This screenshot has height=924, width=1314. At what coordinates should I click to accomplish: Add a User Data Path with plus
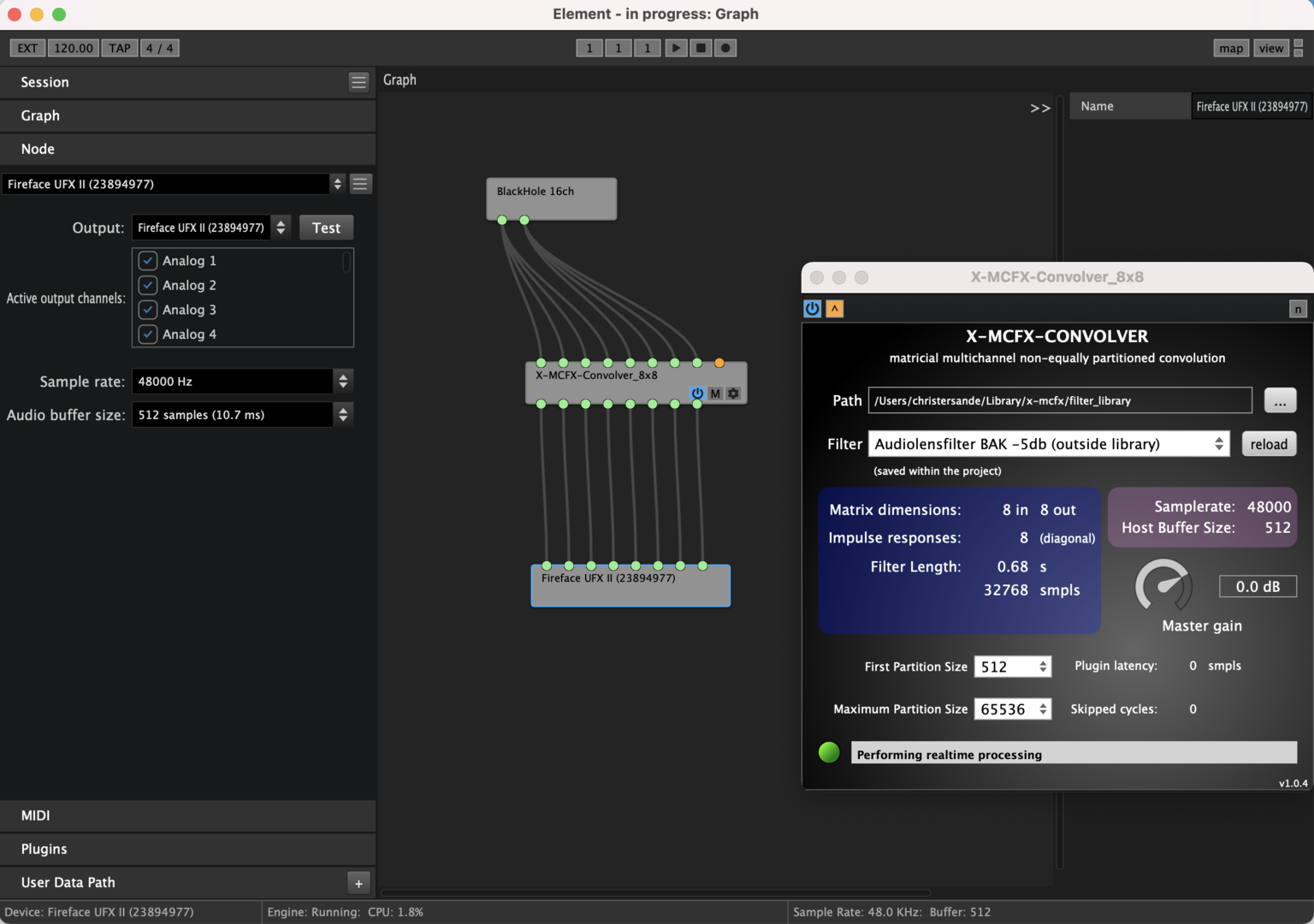point(358,883)
